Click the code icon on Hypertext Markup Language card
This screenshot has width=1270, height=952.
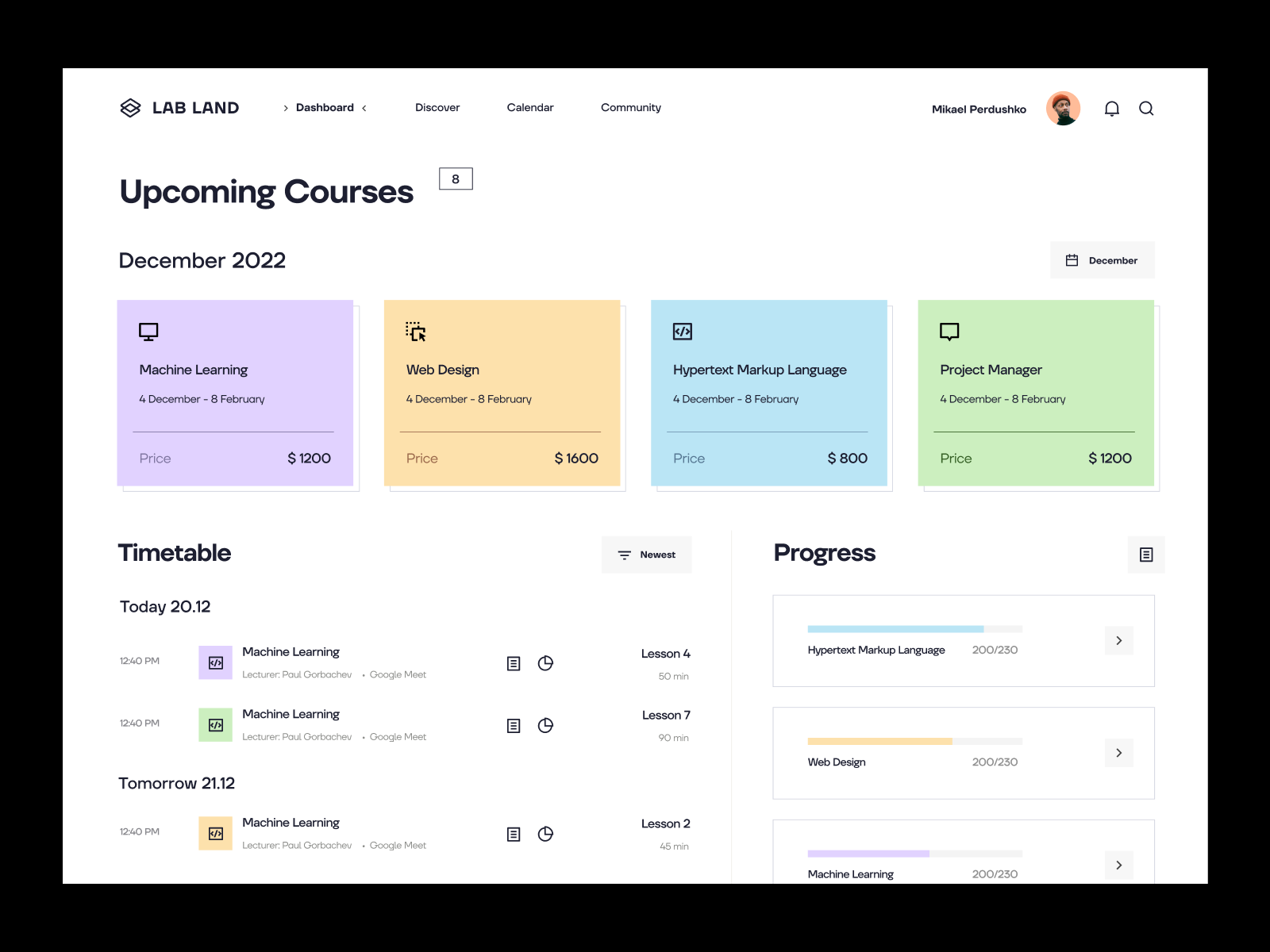(x=683, y=332)
